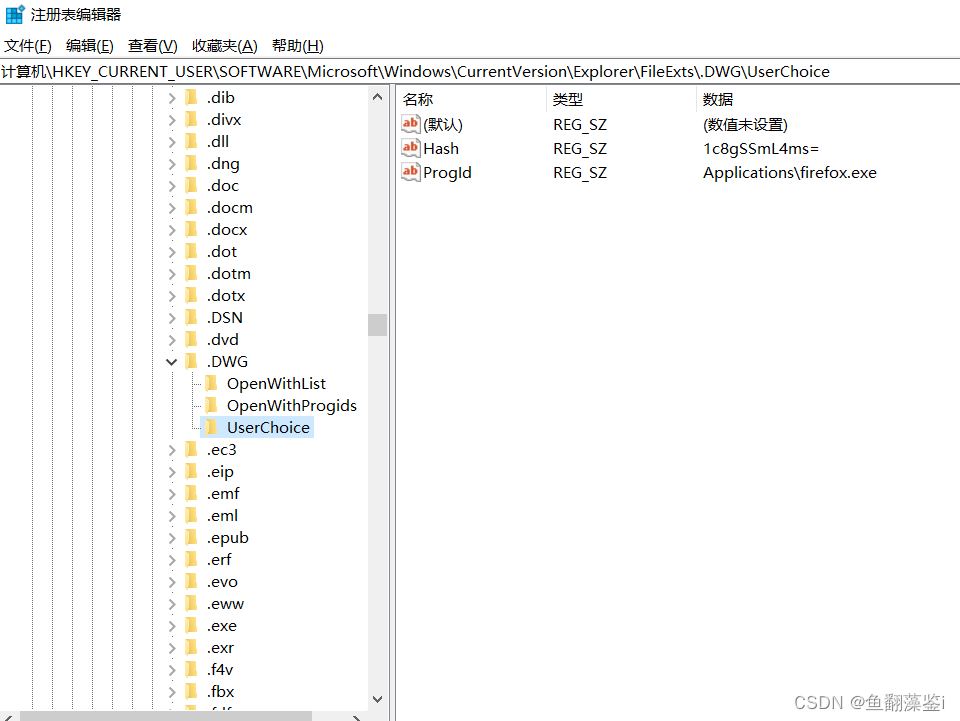Click the Registry Editor title bar icon

(15, 14)
